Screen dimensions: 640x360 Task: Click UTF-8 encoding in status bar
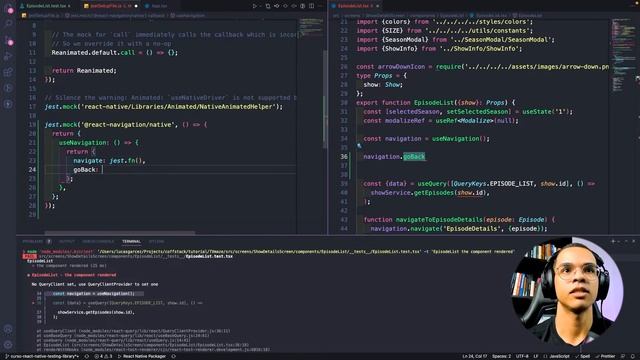click(522, 356)
